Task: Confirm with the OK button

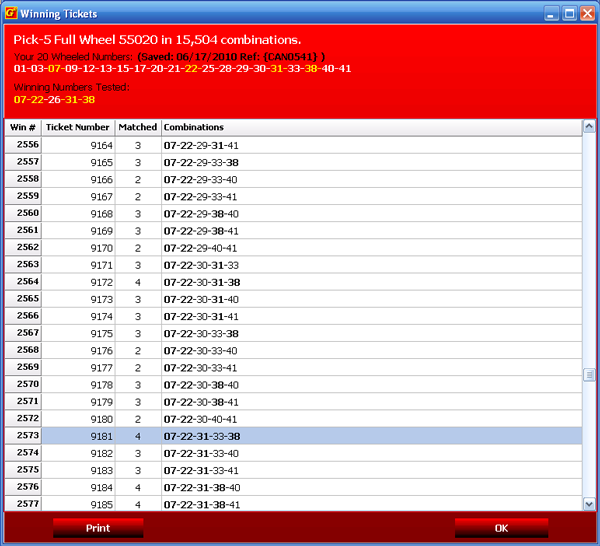Action: coord(501,528)
